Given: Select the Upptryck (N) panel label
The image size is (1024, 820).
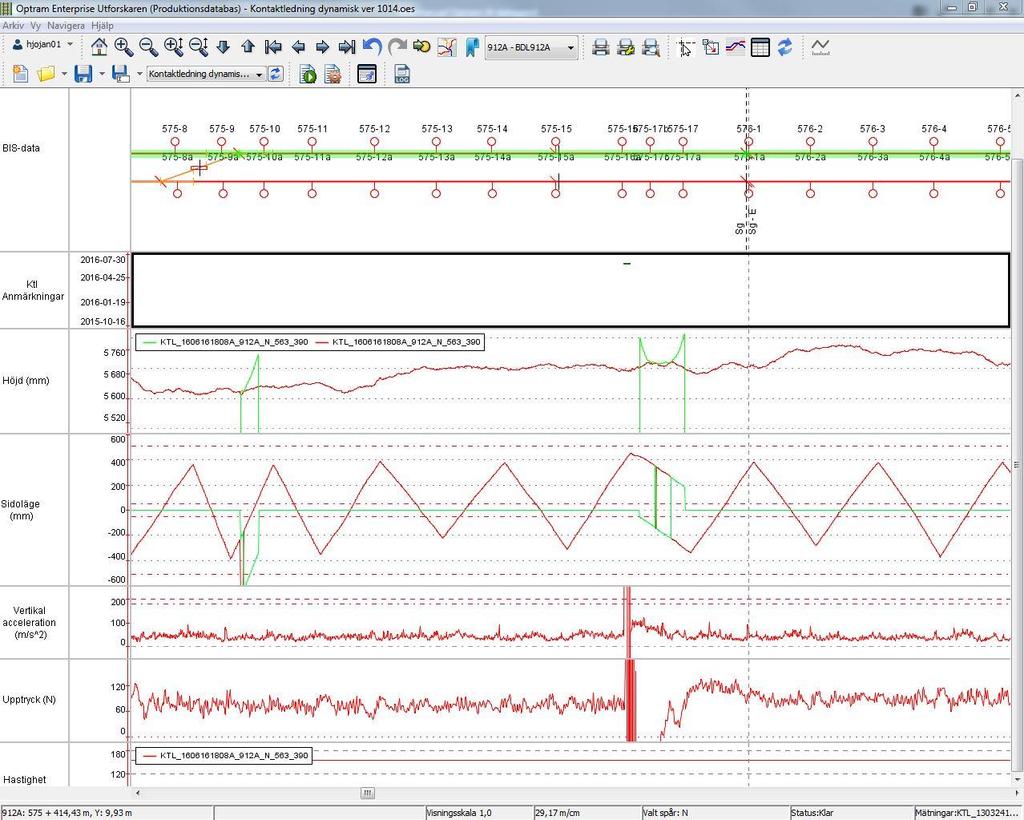Looking at the screenshot, I should tap(29, 699).
